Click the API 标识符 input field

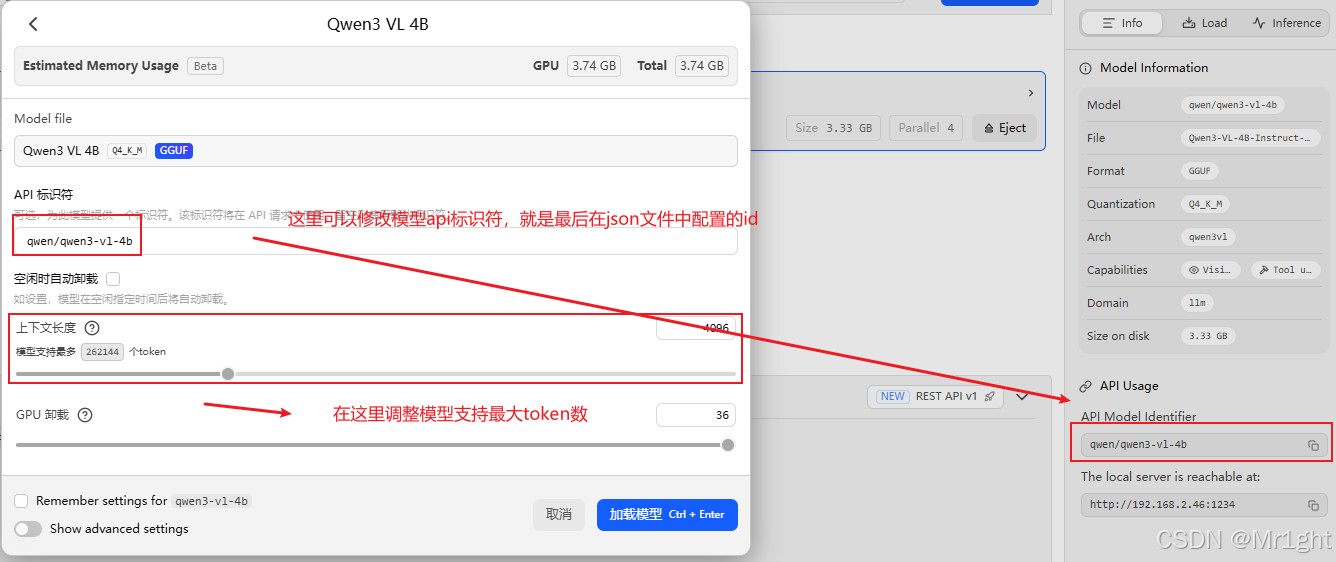376,241
